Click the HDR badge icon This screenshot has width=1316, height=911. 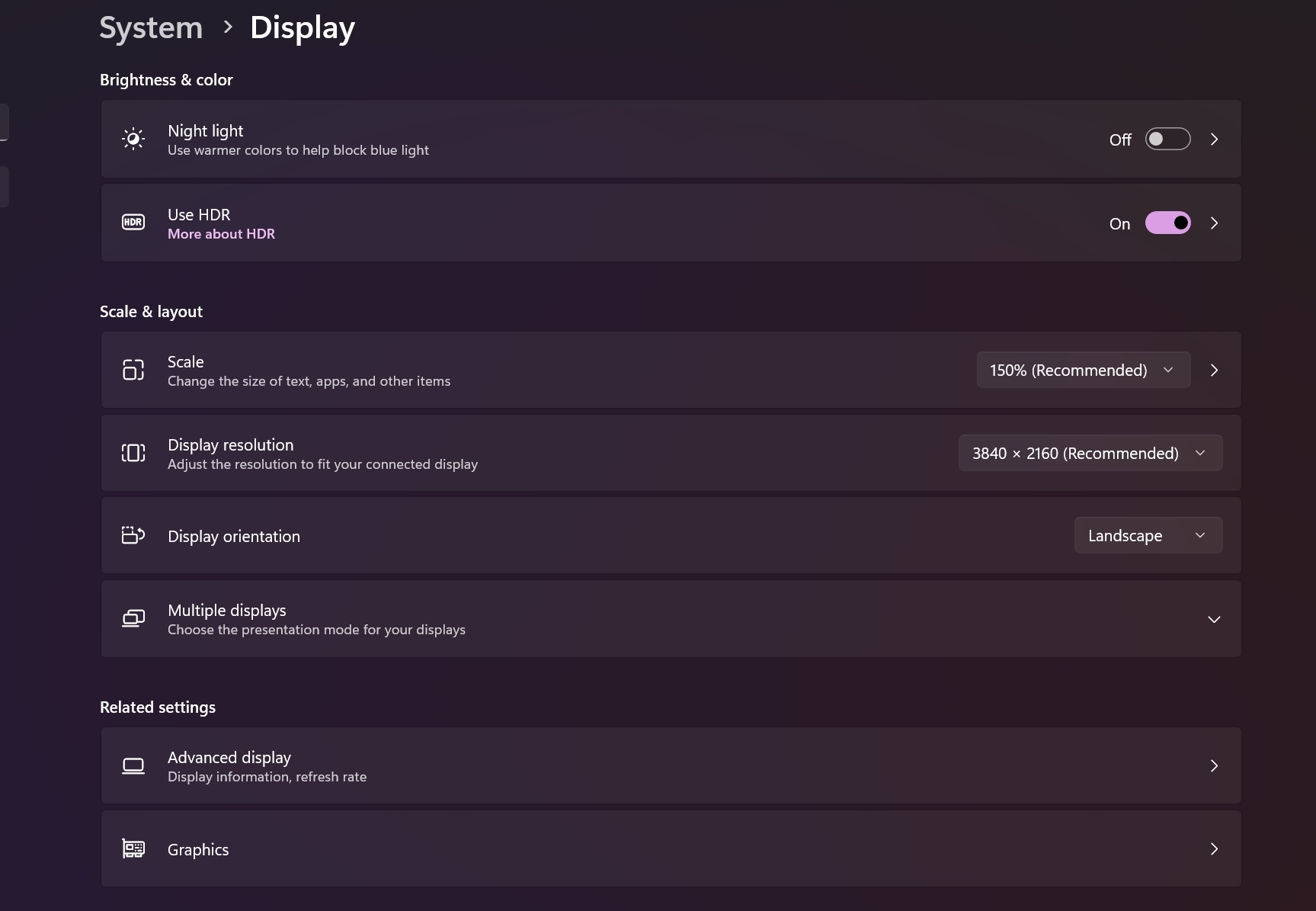(x=133, y=223)
